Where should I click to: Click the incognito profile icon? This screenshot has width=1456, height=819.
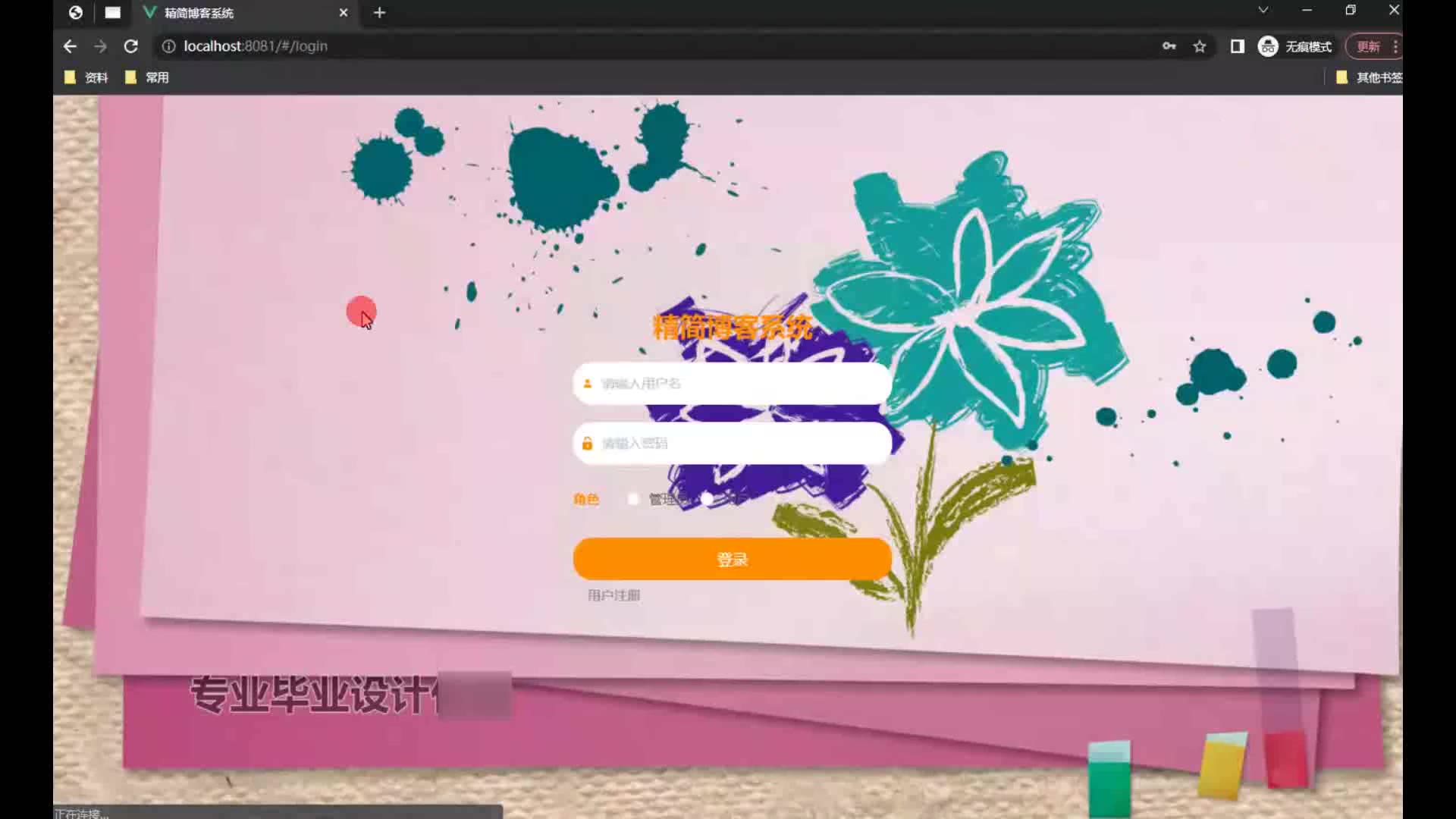1268,46
